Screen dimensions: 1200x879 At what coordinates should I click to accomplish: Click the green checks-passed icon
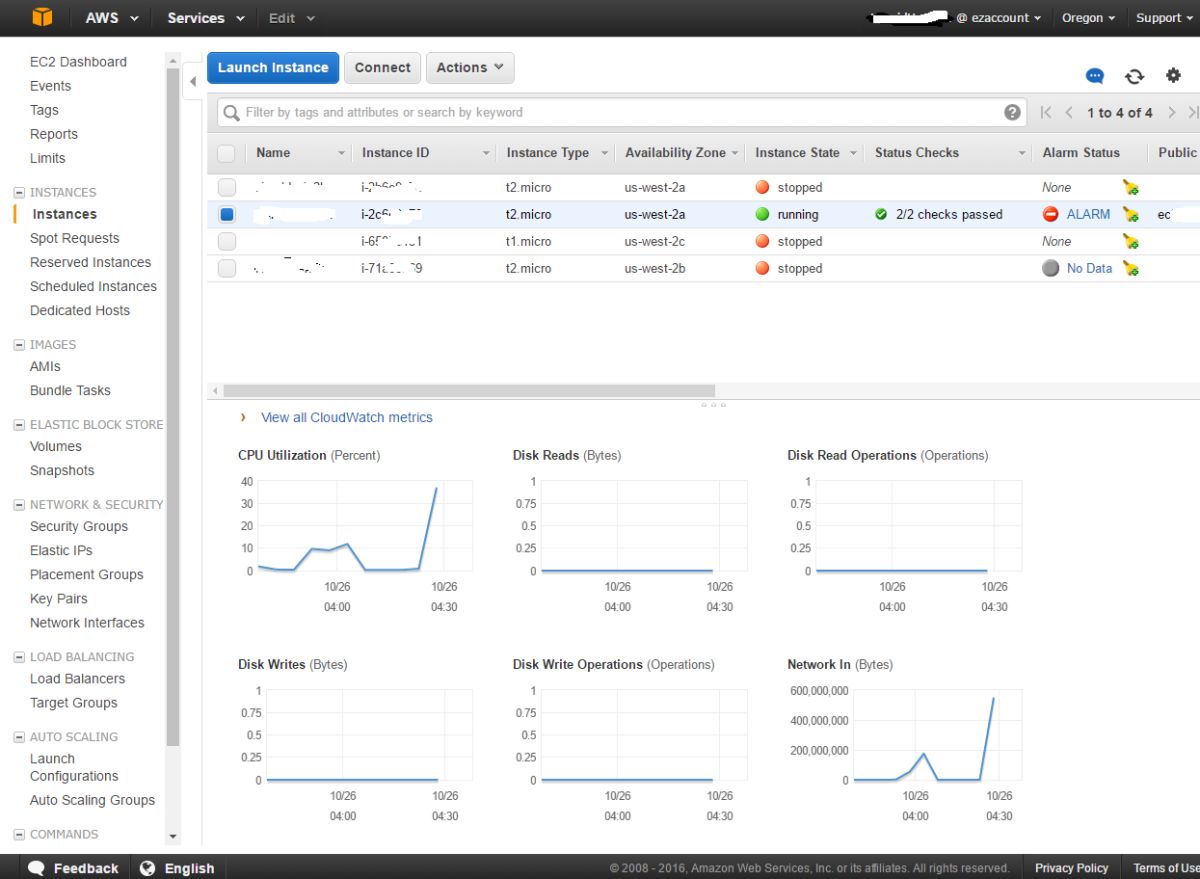click(881, 214)
